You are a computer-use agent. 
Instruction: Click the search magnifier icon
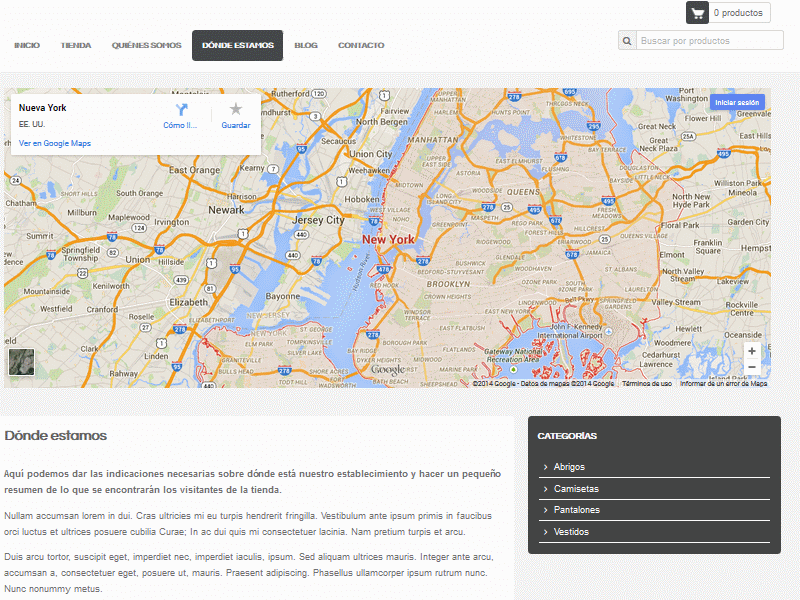click(x=627, y=40)
